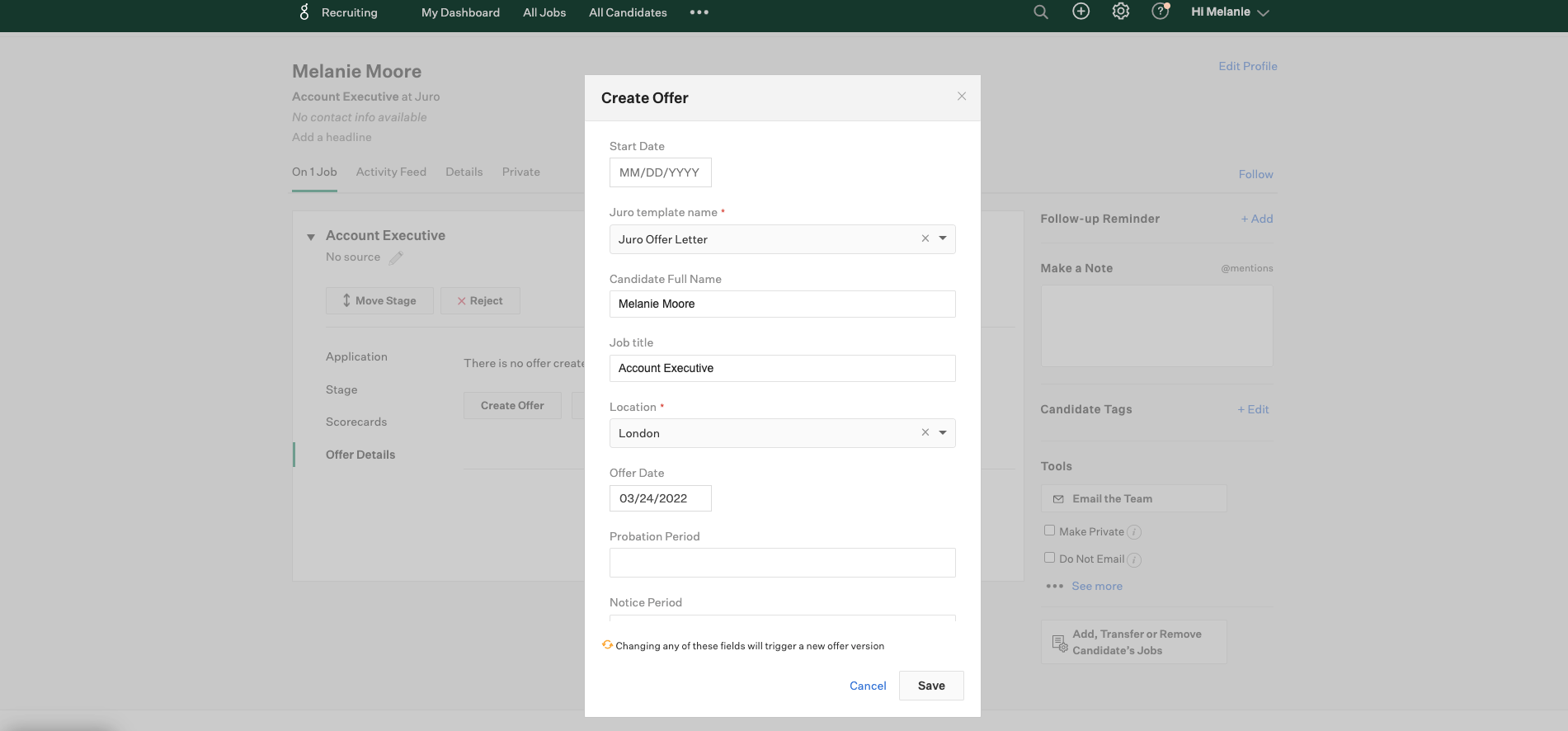Screen dimensions: 1568x731
Task: Click the Candidate Full Name field
Action: (x=782, y=304)
